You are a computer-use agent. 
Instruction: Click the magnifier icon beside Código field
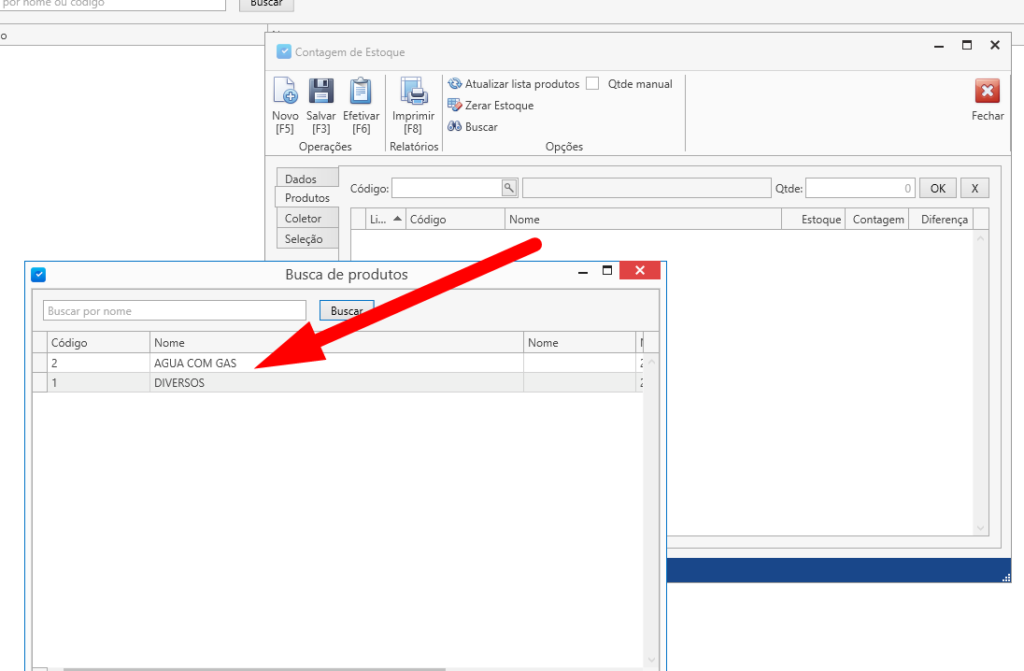[x=508, y=188]
